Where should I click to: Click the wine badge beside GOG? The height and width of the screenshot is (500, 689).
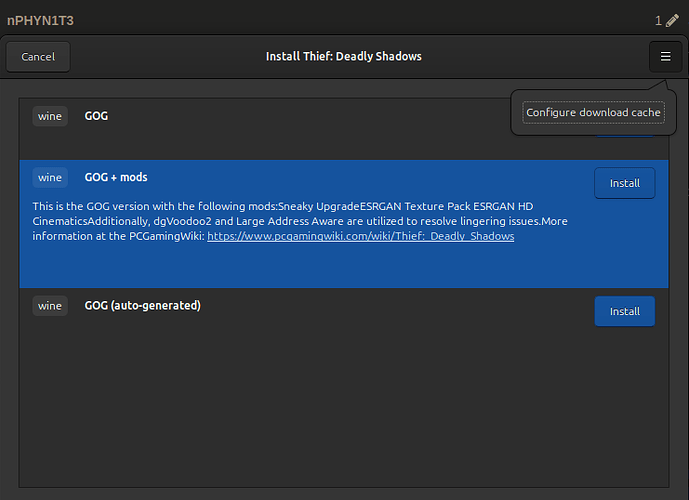(x=50, y=116)
